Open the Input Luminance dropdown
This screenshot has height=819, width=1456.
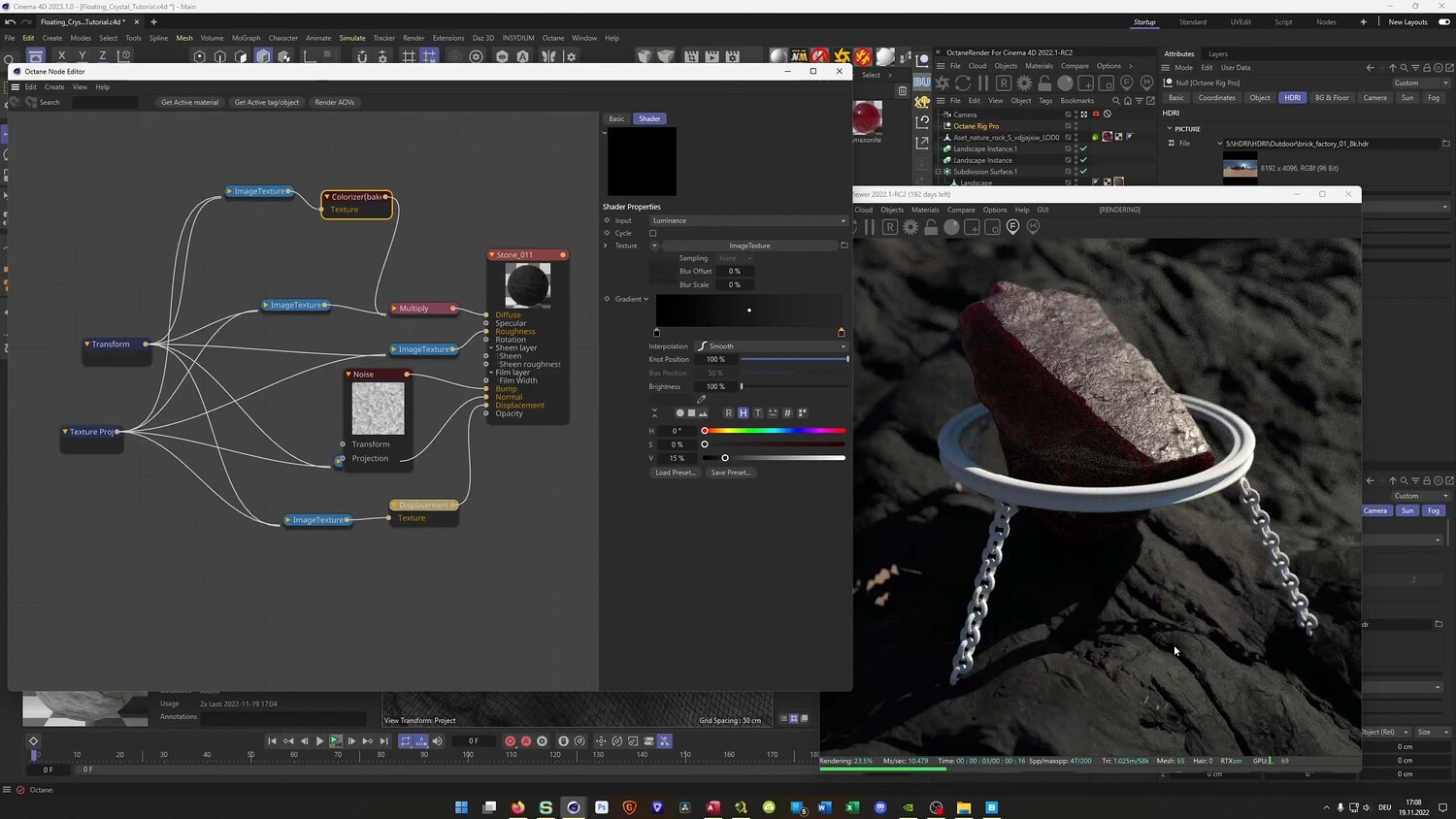pos(748,220)
